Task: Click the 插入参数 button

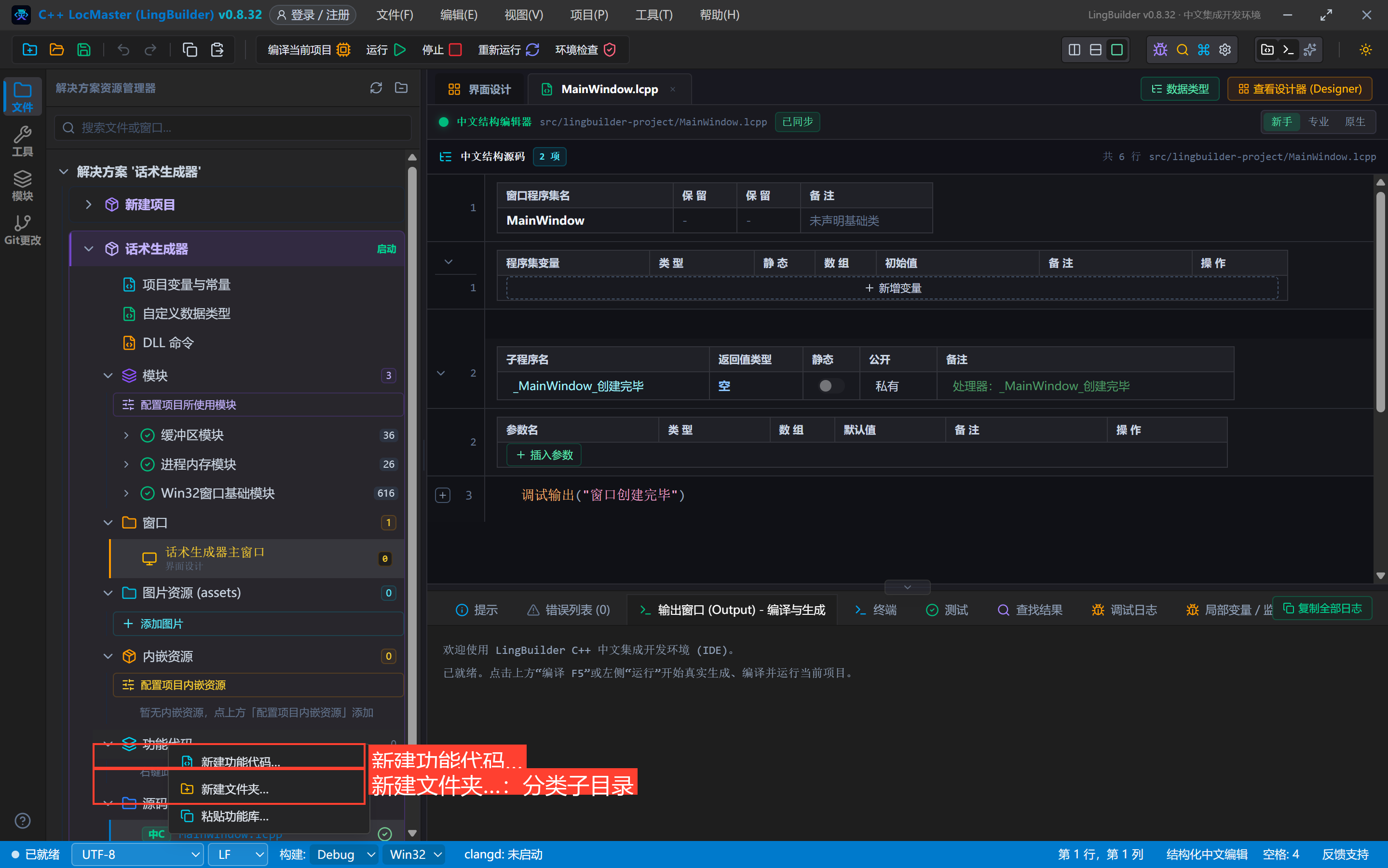Action: (544, 455)
